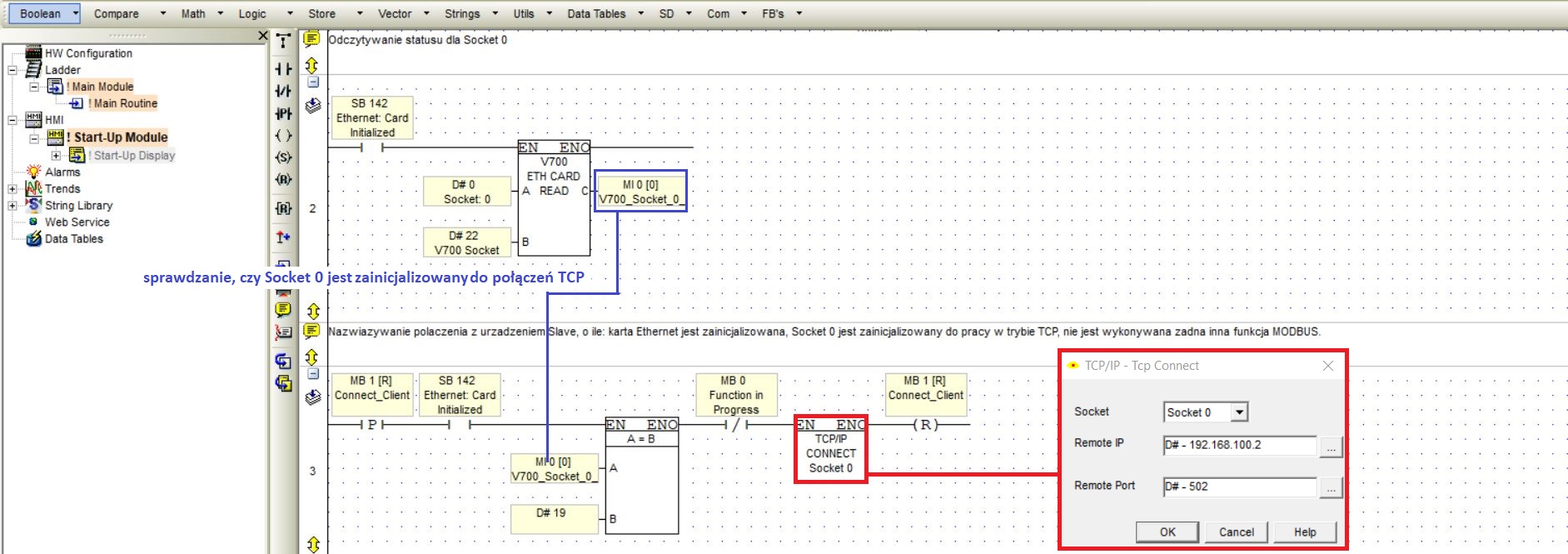Click the yellow comment tool in vertical toolbar
Image resolution: width=1568 pixels, height=554 pixels.
point(283,309)
